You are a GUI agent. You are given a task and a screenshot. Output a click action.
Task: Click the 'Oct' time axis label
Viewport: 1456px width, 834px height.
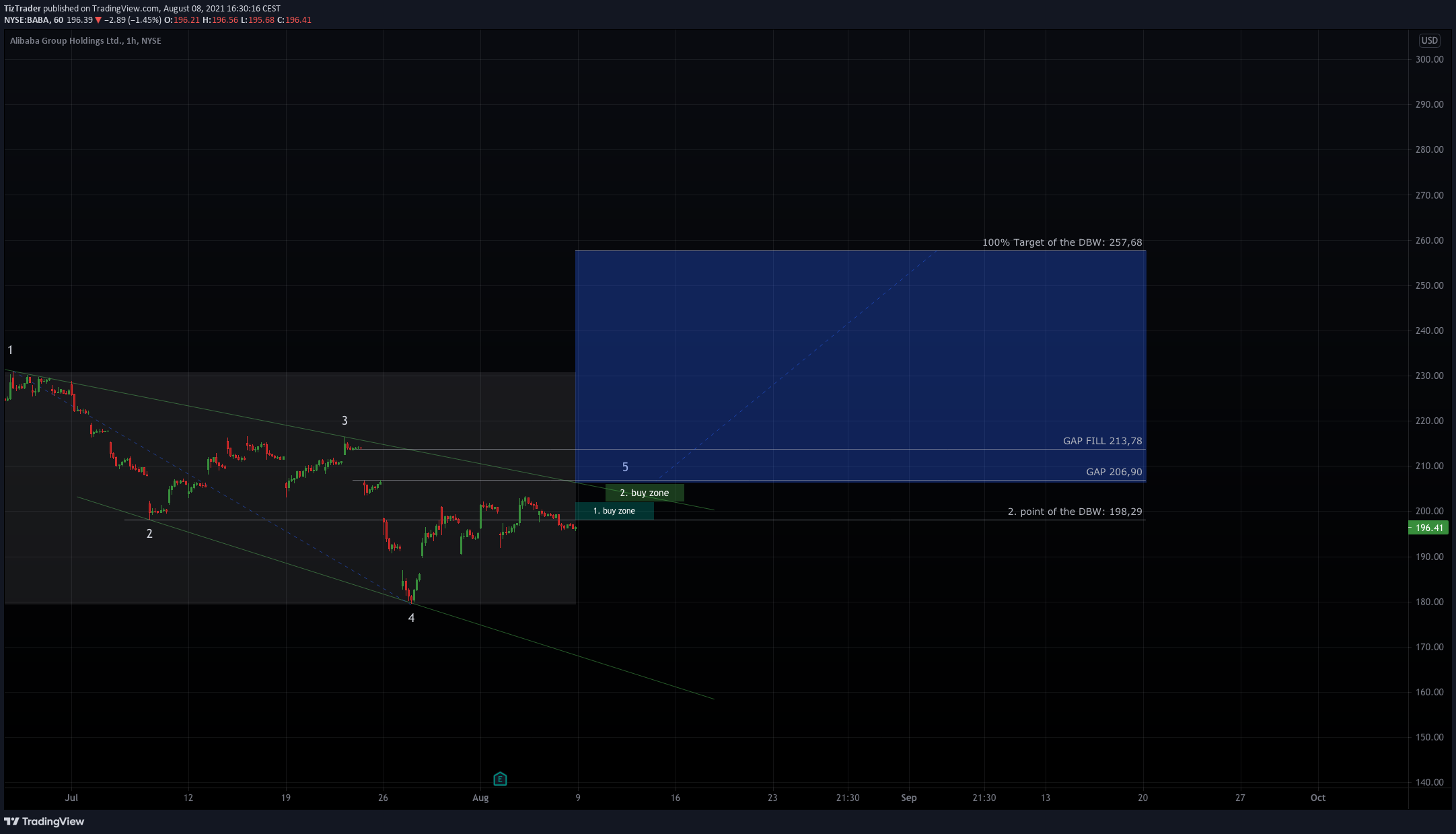click(x=1318, y=798)
